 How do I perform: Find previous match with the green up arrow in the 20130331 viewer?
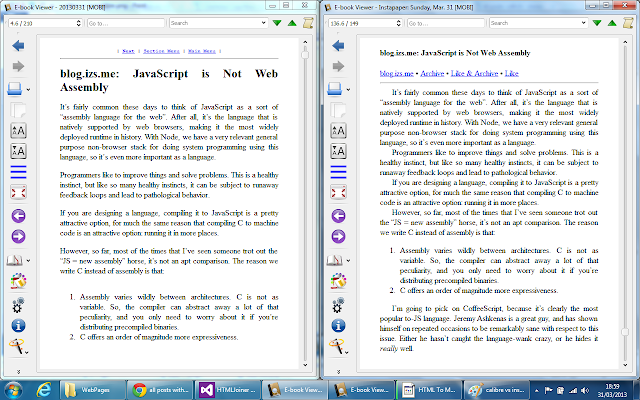[x=292, y=23]
